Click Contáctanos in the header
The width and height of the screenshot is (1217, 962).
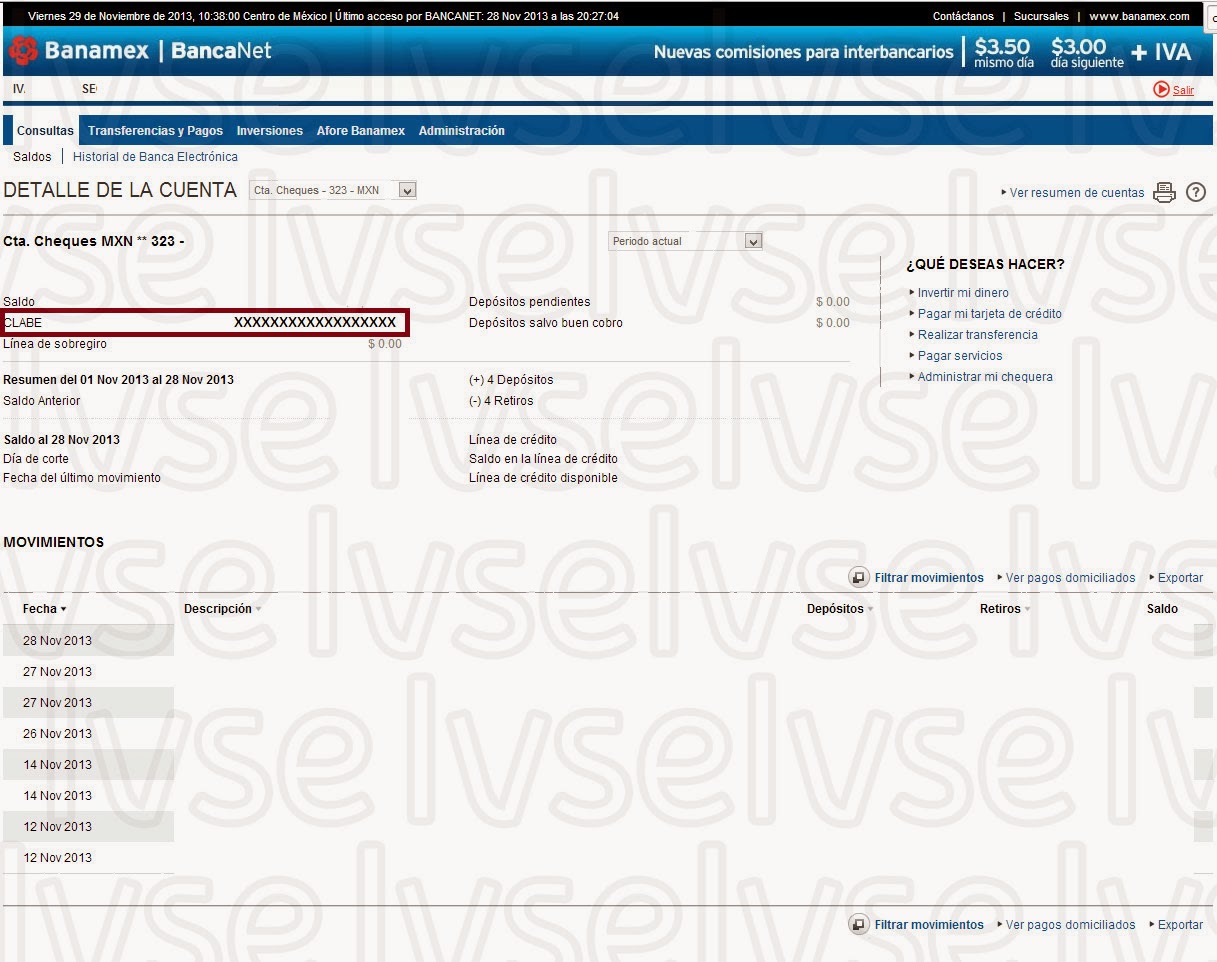point(963,16)
